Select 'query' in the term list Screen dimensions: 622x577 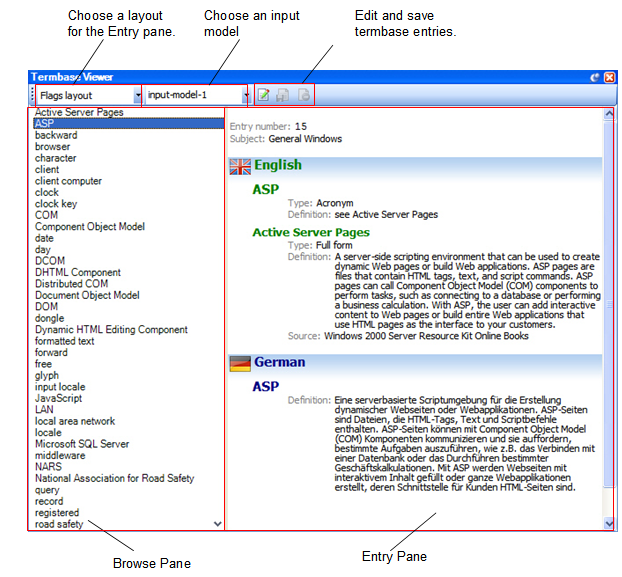47,490
